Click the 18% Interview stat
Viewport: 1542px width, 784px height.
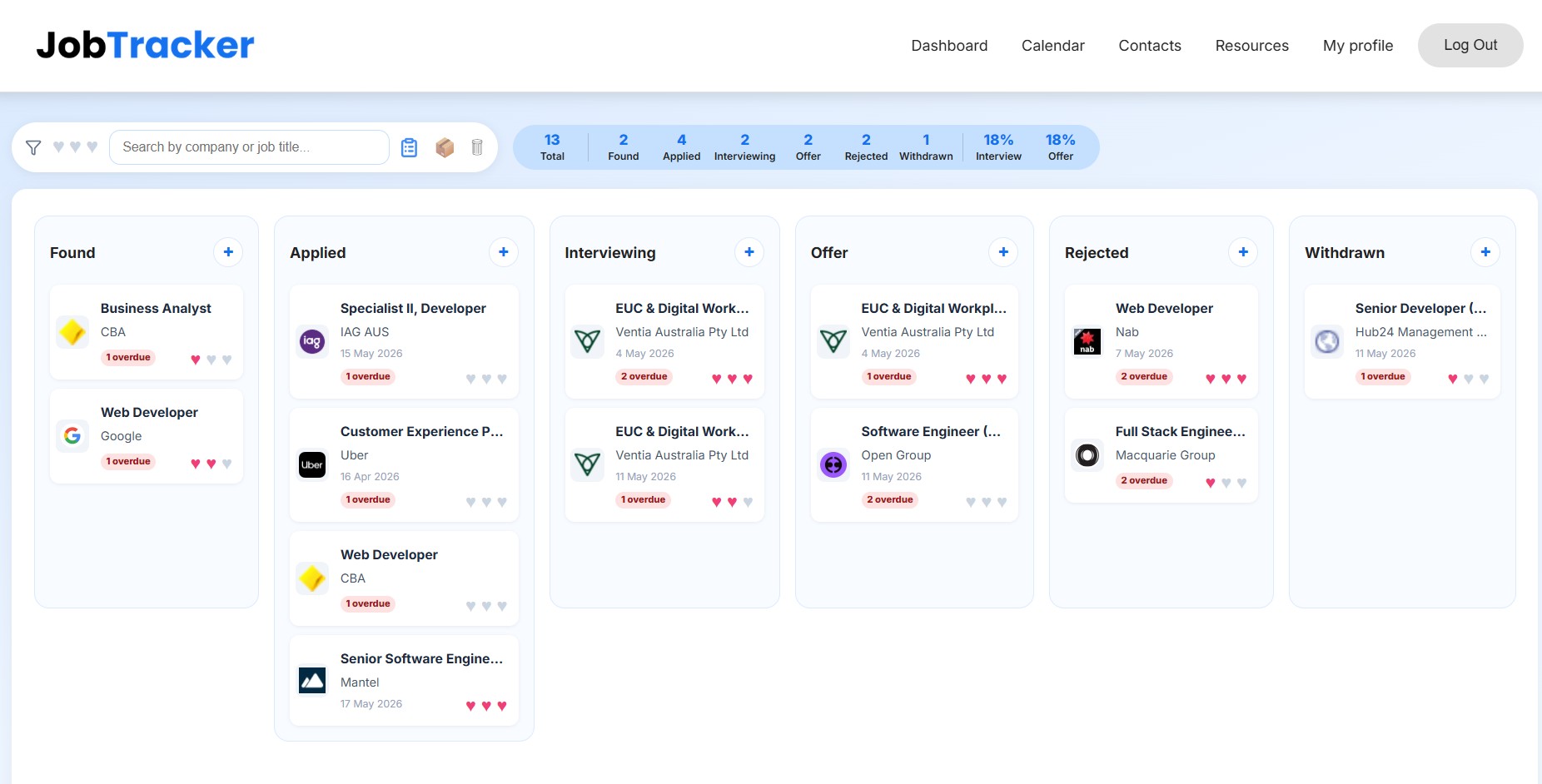coord(998,147)
